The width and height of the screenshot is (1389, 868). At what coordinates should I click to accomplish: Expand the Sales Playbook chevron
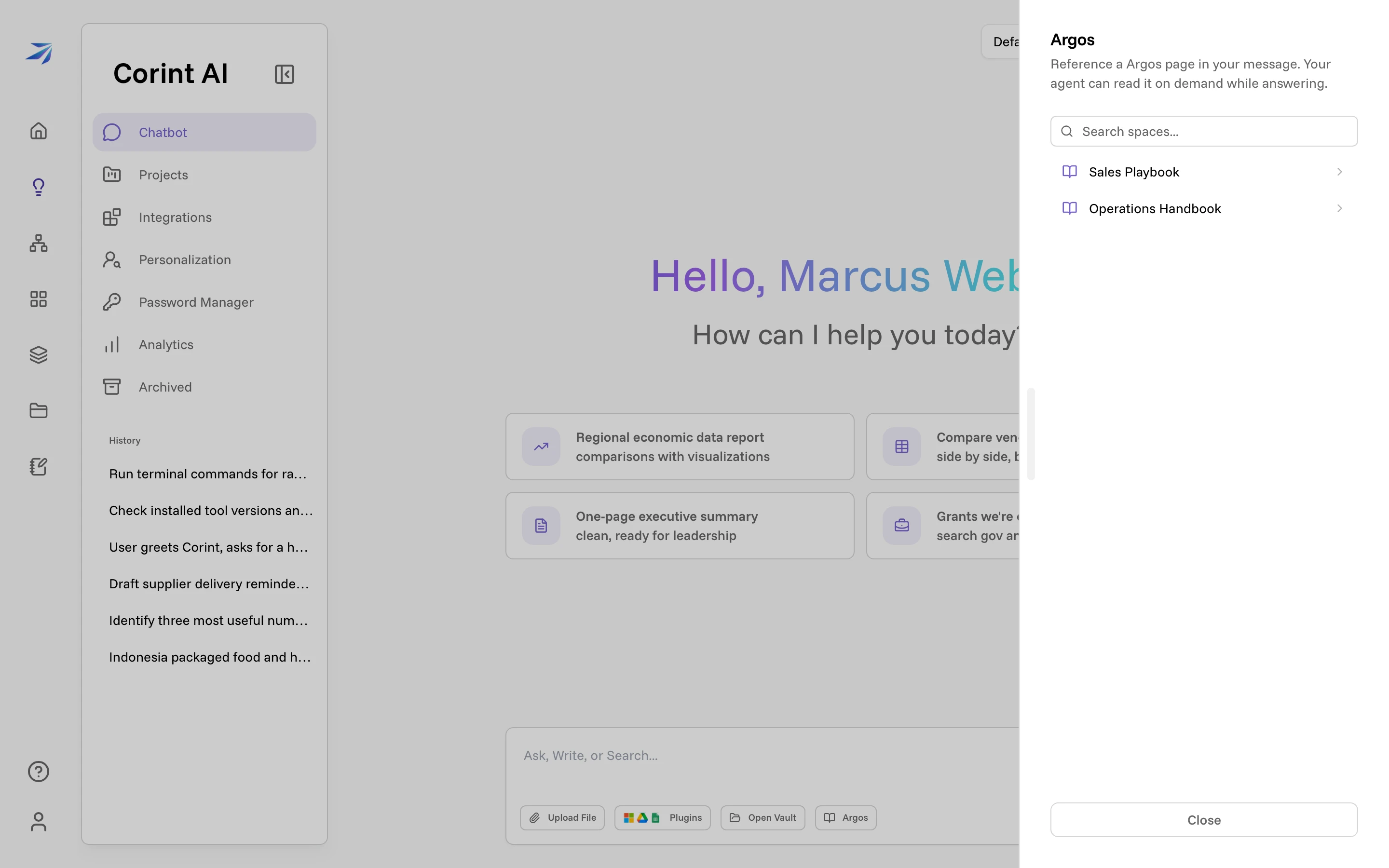(1340, 172)
